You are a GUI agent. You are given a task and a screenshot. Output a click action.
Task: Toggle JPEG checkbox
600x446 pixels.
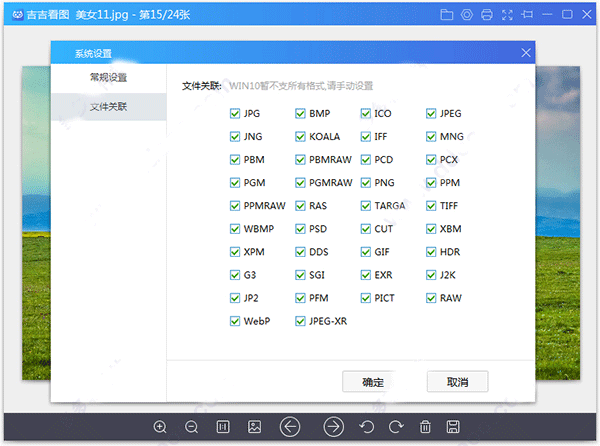point(431,114)
